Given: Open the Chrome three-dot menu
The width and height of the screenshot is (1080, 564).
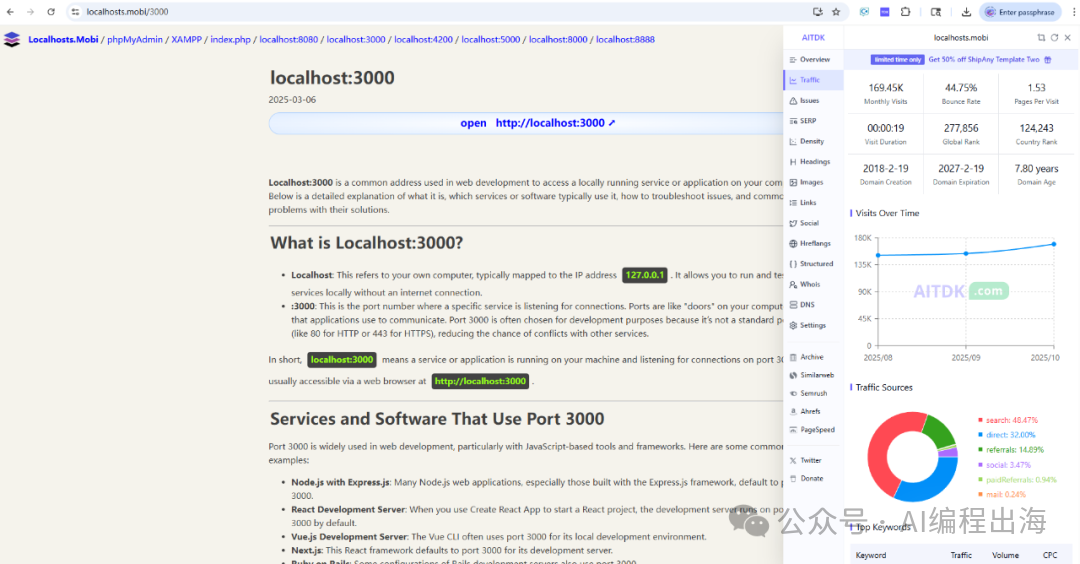Looking at the screenshot, I should pos(1073,12).
